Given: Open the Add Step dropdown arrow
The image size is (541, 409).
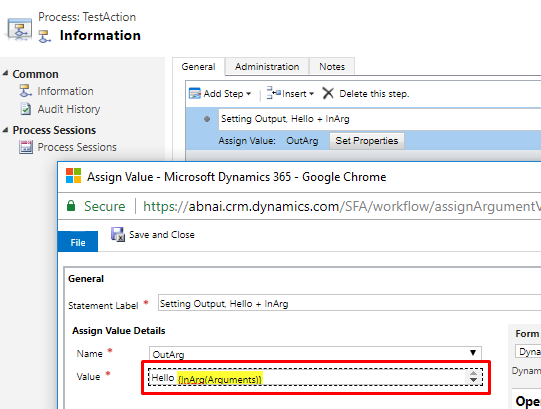Looking at the screenshot, I should [x=248, y=94].
